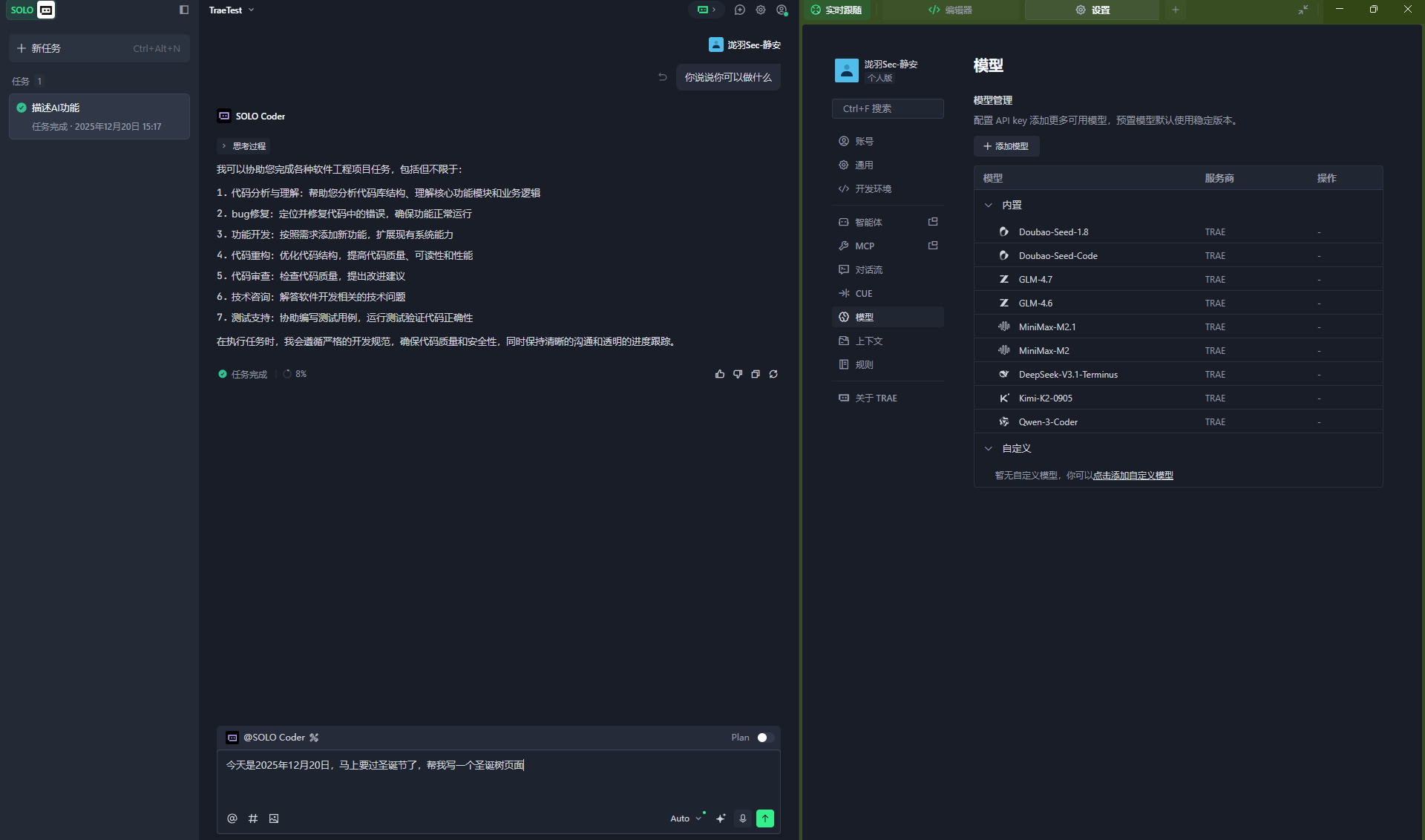Open 账号 settings section

[x=888, y=141]
